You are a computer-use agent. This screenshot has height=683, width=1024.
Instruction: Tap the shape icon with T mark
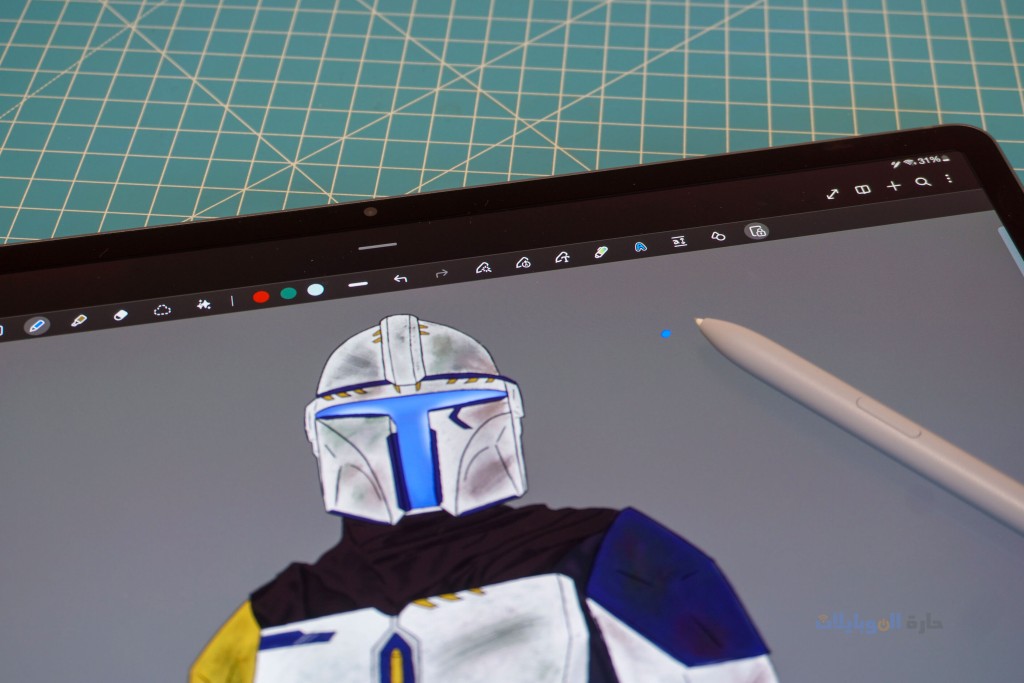click(x=562, y=258)
